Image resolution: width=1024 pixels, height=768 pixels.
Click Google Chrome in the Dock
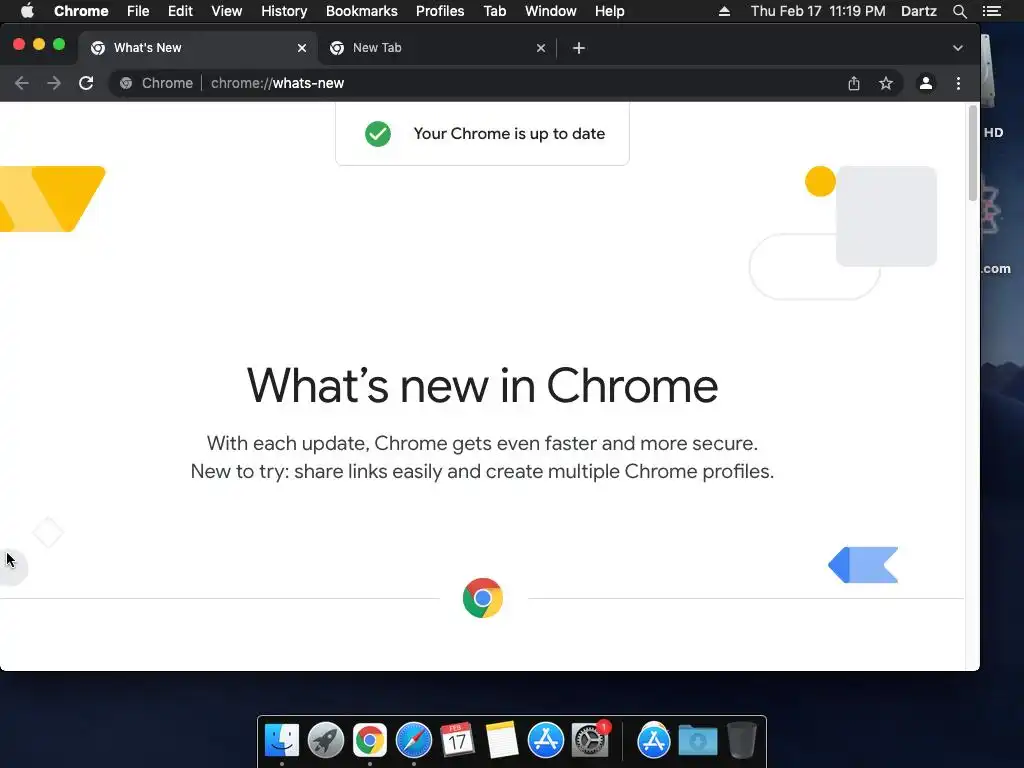370,741
